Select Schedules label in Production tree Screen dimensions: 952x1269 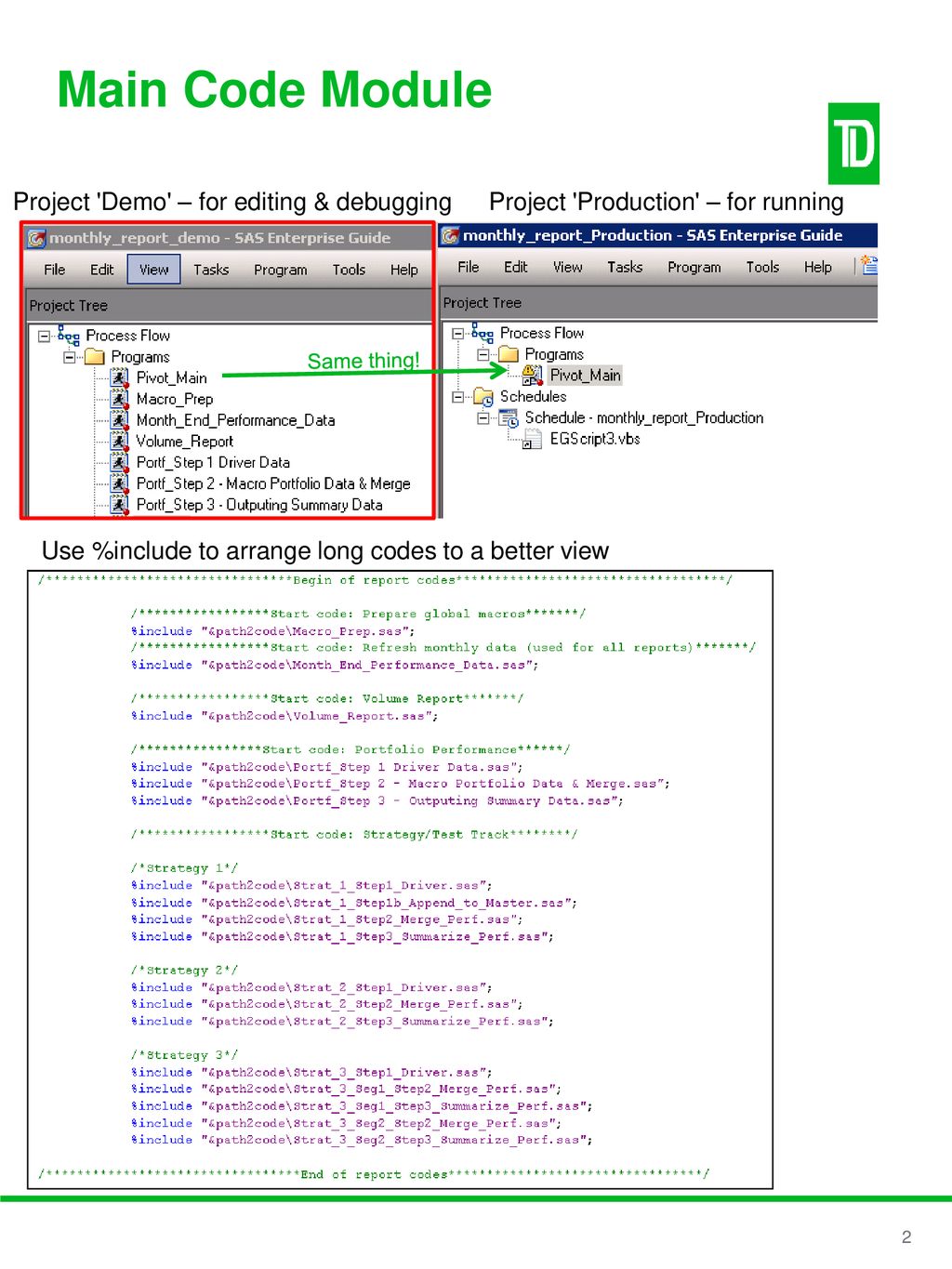(x=534, y=397)
